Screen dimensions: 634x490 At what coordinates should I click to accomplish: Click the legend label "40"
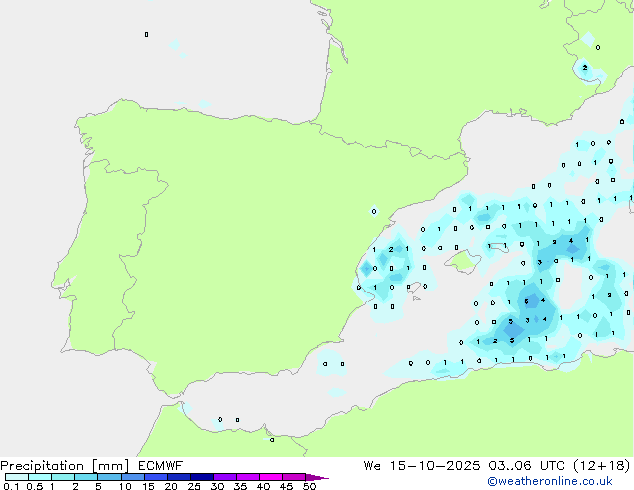(263, 486)
